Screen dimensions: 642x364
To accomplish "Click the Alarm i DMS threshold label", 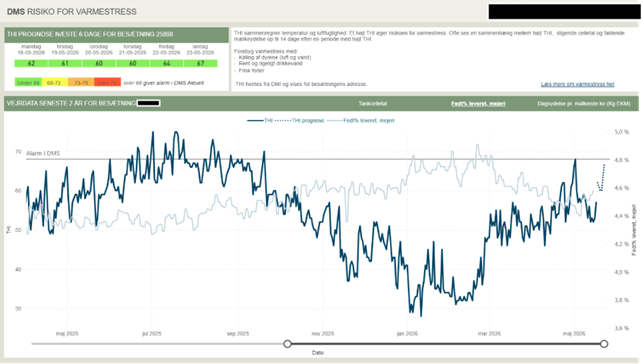I will 43,154.
